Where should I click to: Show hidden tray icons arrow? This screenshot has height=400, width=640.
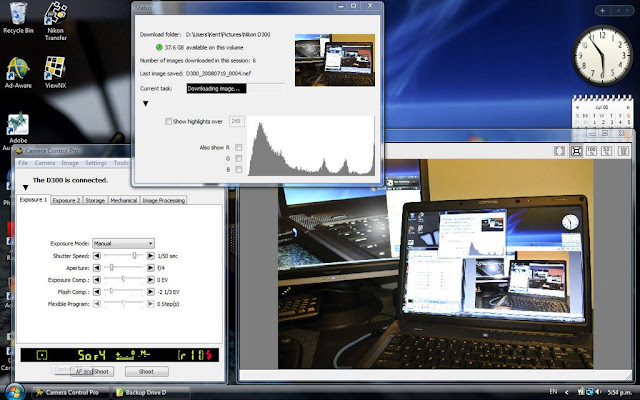(567, 392)
